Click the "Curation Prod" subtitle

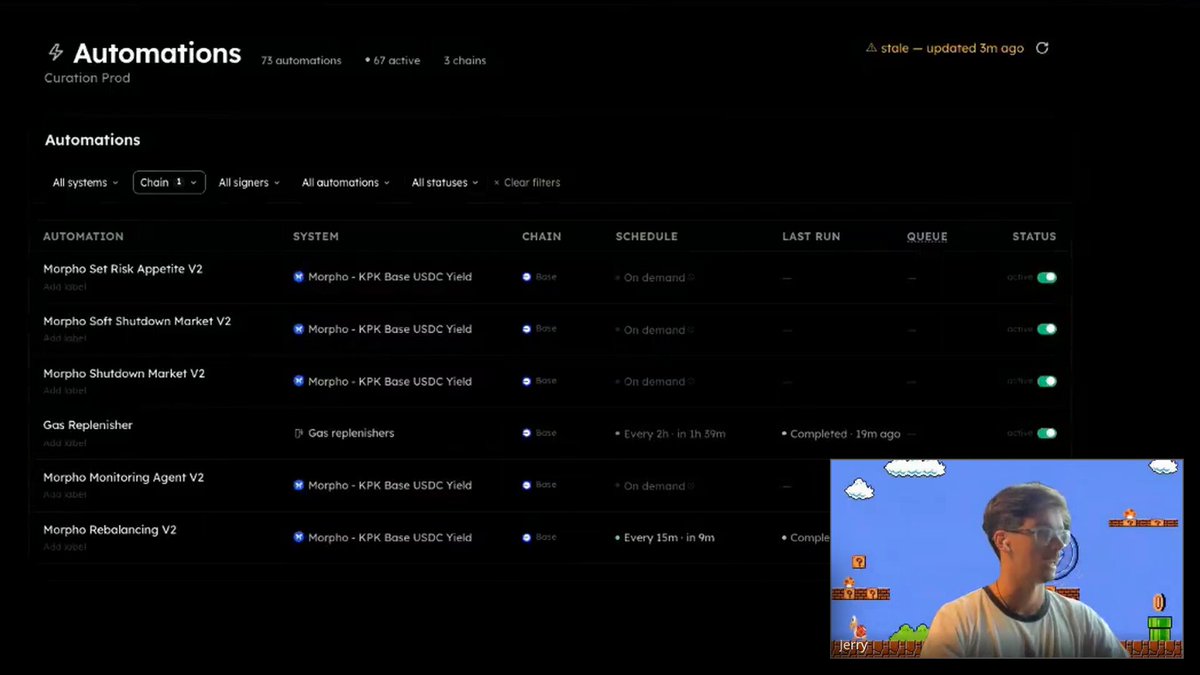87,78
